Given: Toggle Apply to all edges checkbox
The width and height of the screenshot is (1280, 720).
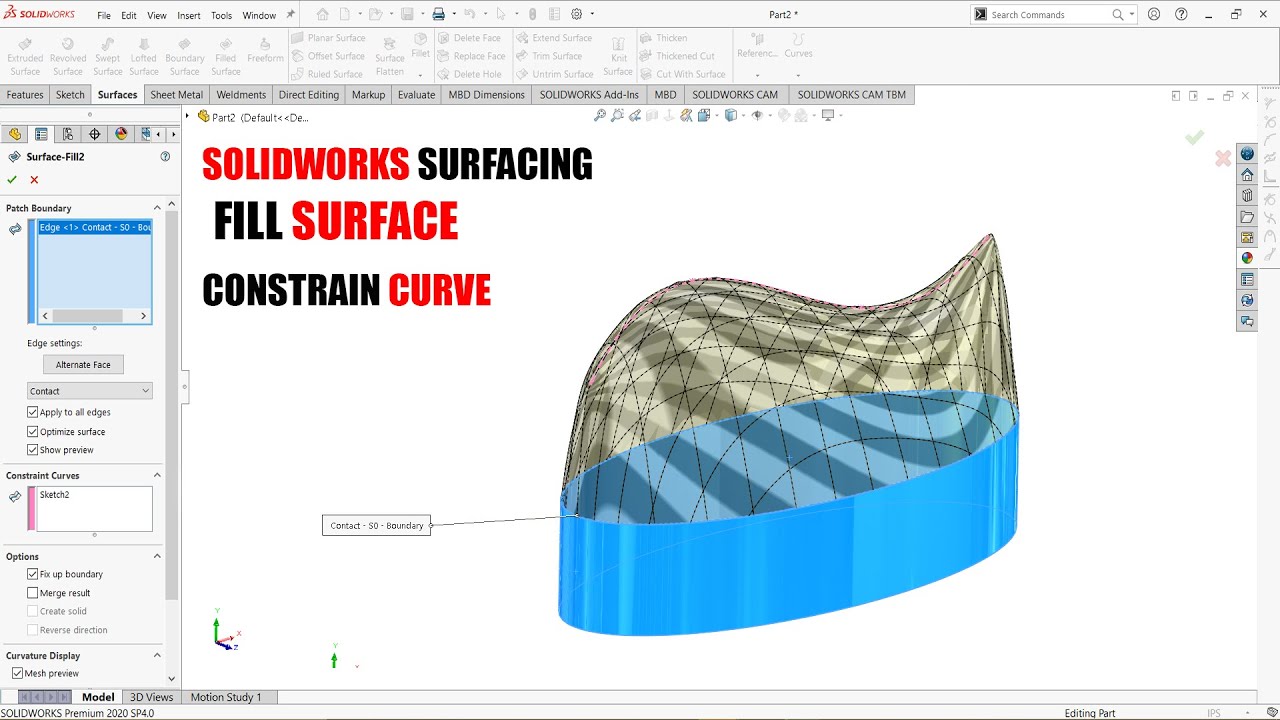Looking at the screenshot, I should click(33, 412).
